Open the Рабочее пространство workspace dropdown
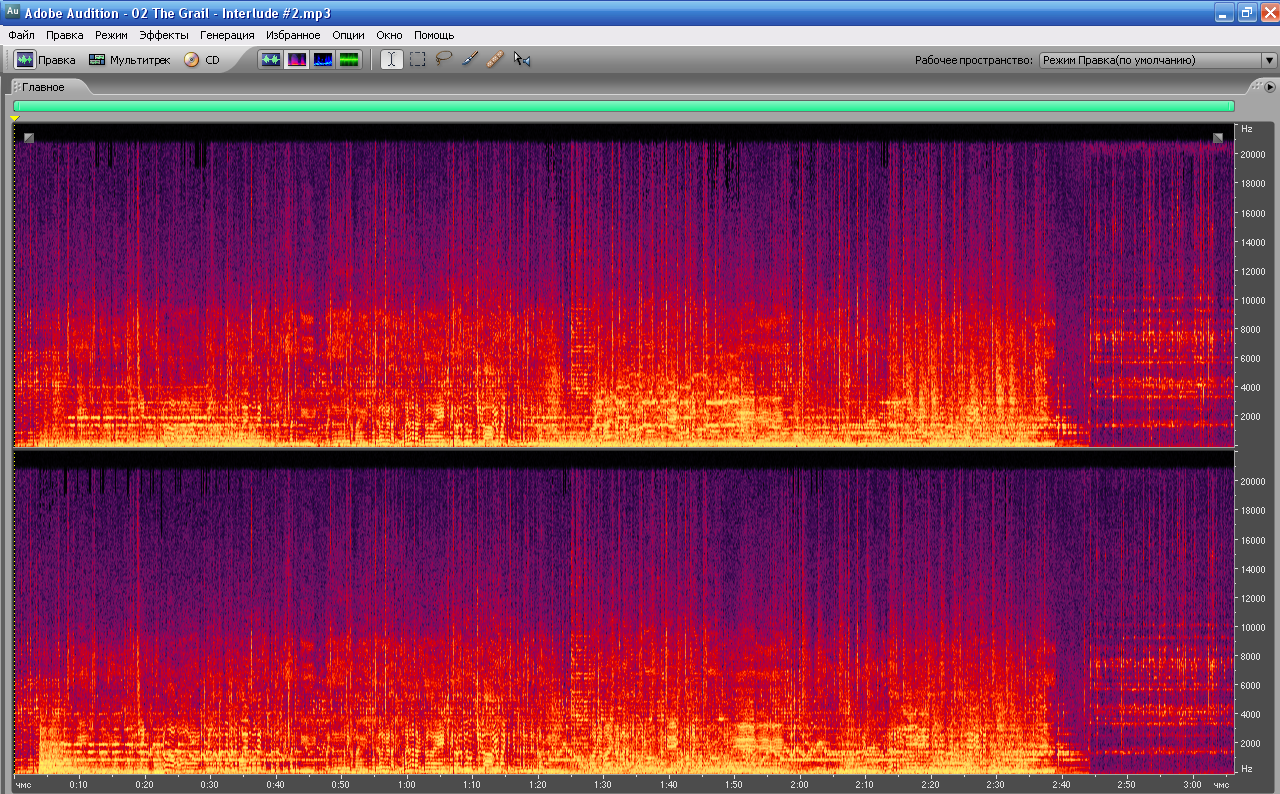The image size is (1280, 794). click(1158, 60)
